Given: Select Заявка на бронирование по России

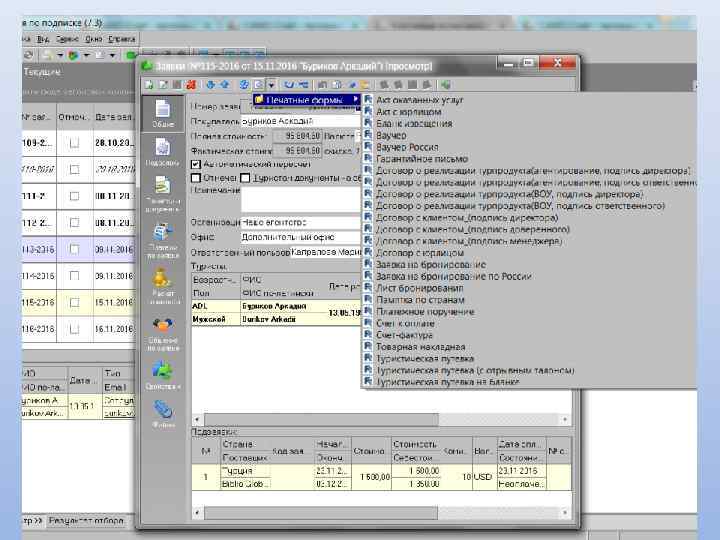Looking at the screenshot, I should [x=454, y=276].
